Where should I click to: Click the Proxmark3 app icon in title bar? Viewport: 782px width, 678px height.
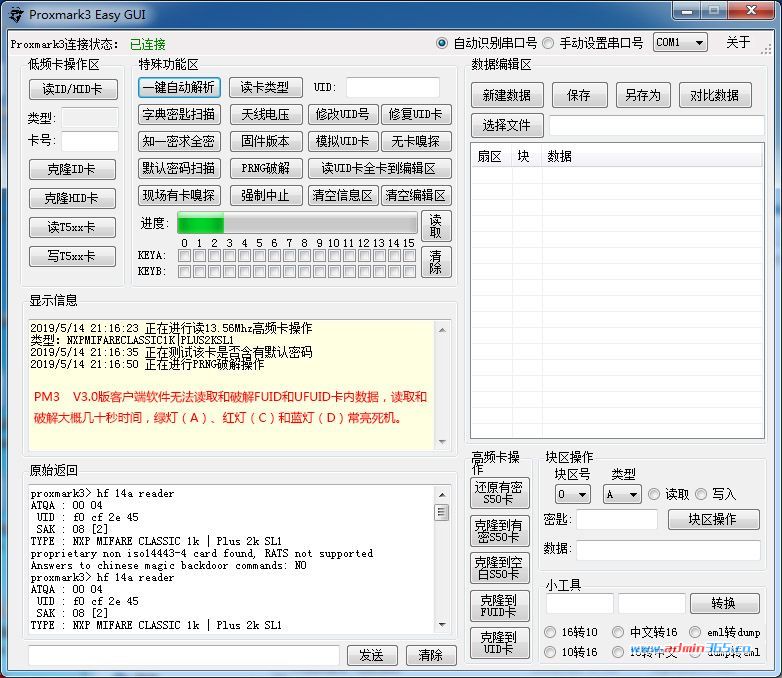point(16,14)
